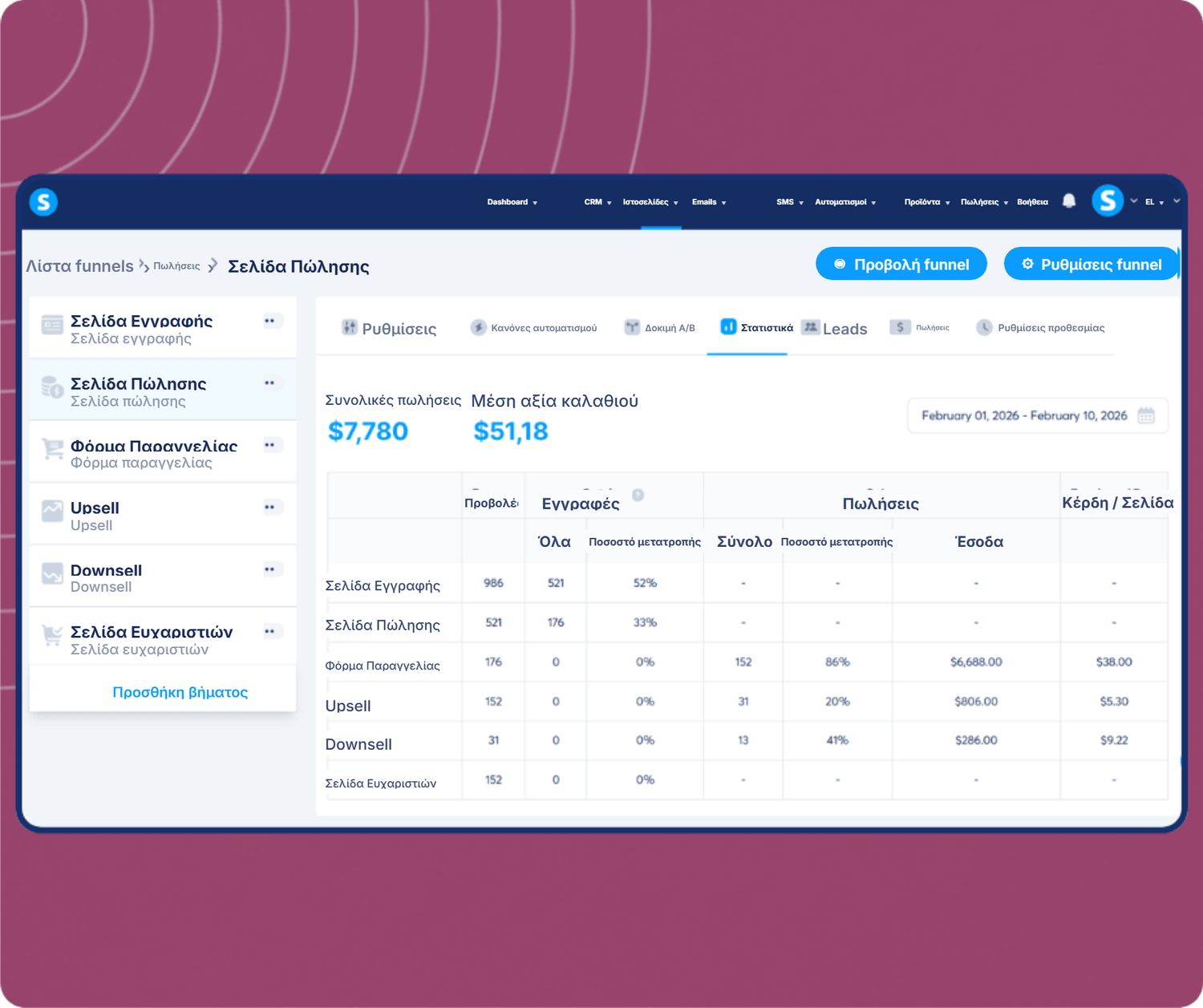Click the $6,688.00 revenue cell
This screenshot has height=1008, width=1203.
[x=976, y=662]
